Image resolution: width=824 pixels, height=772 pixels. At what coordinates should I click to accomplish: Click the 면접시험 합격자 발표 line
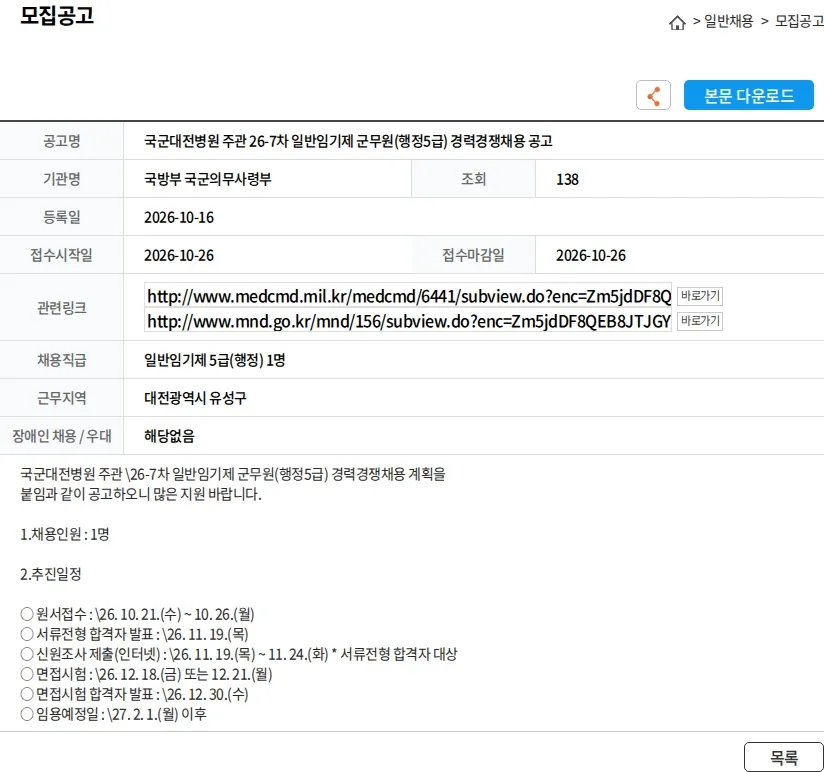[x=134, y=694]
